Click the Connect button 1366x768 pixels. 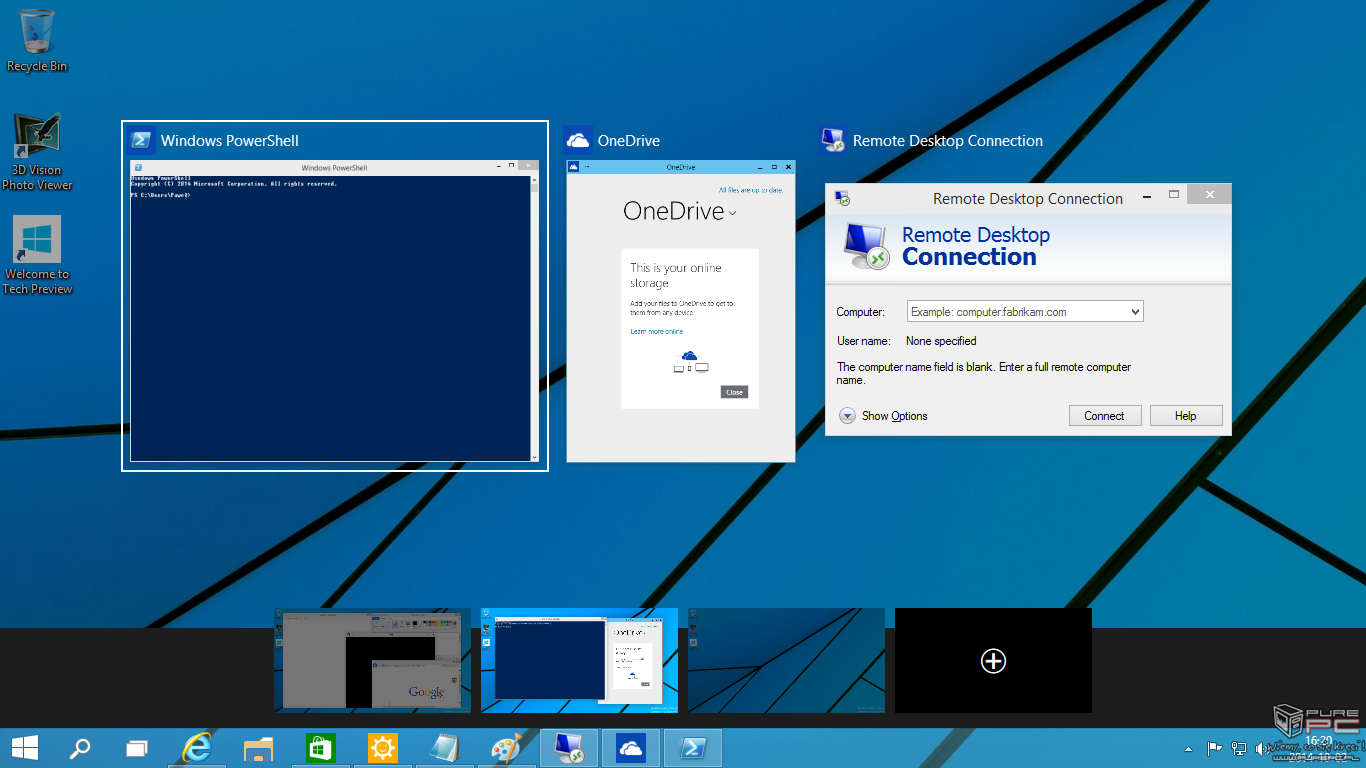(1104, 416)
